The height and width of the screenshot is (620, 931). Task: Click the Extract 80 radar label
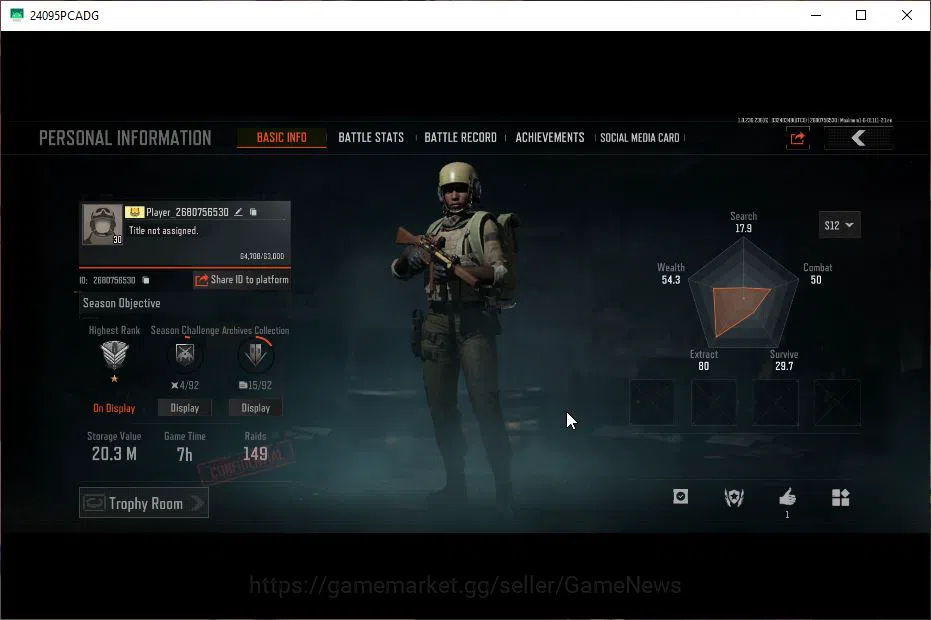click(x=704, y=360)
